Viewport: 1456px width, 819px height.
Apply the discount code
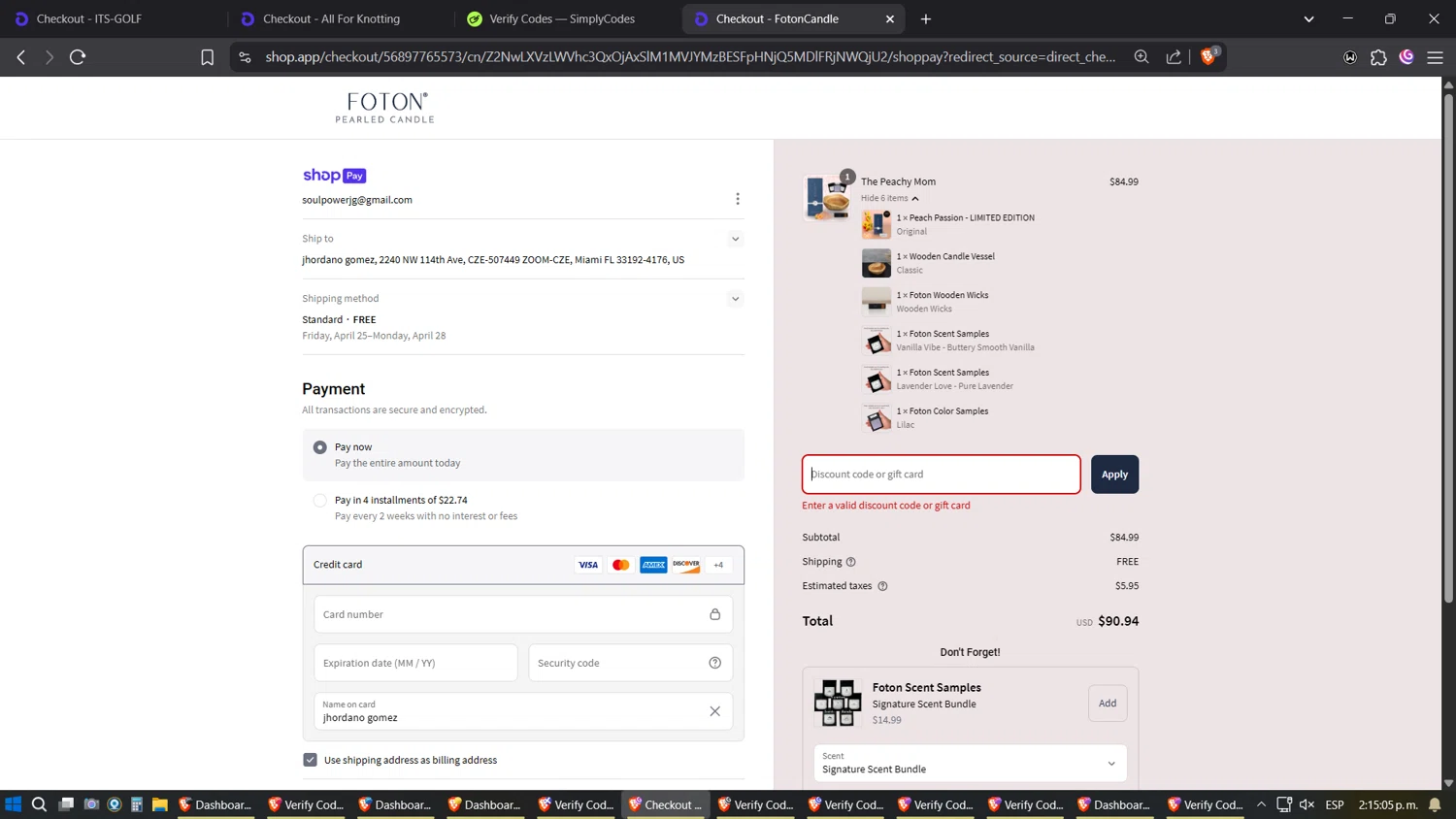tap(1114, 475)
